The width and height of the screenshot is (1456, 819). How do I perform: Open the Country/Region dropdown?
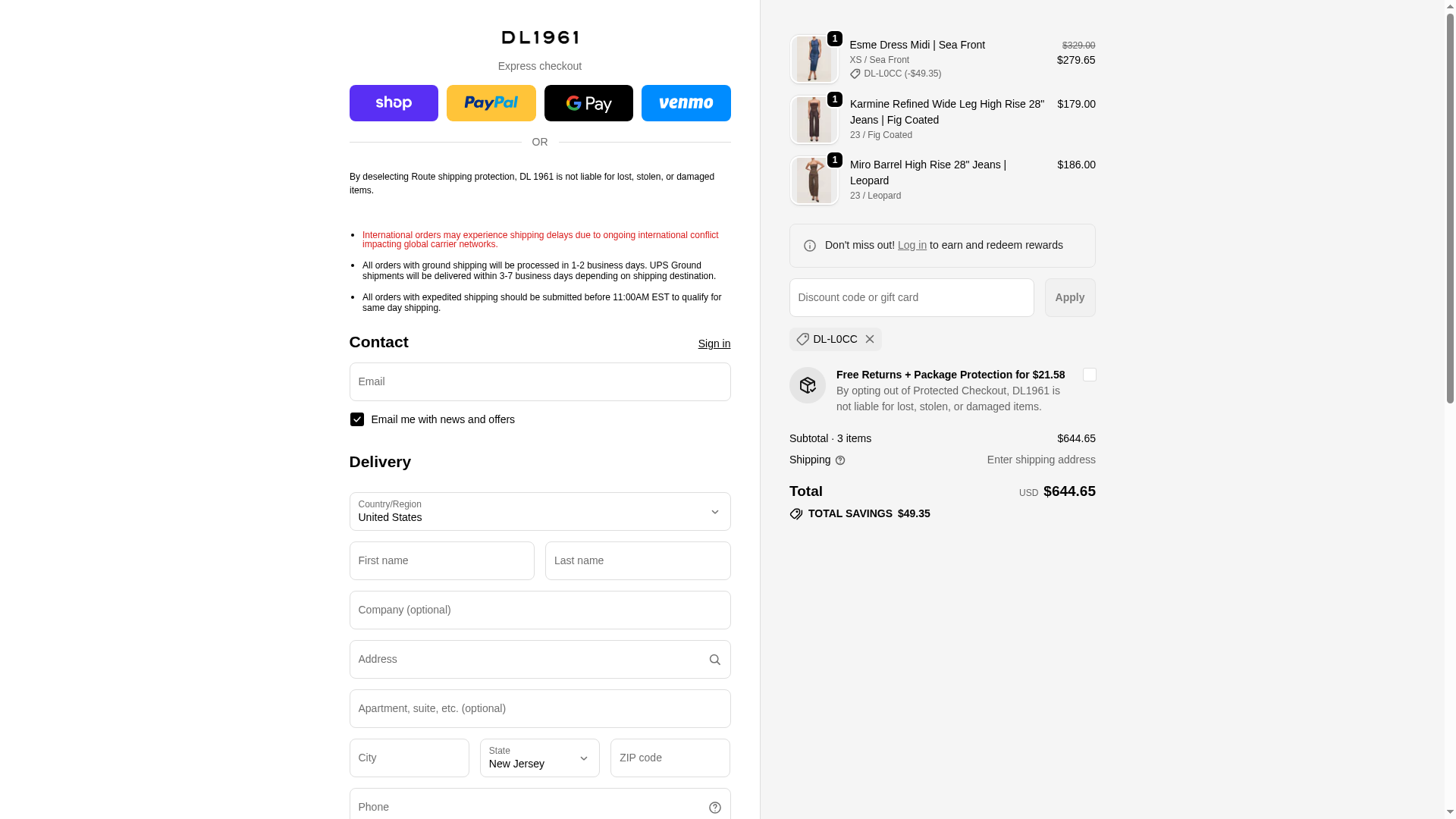(540, 512)
